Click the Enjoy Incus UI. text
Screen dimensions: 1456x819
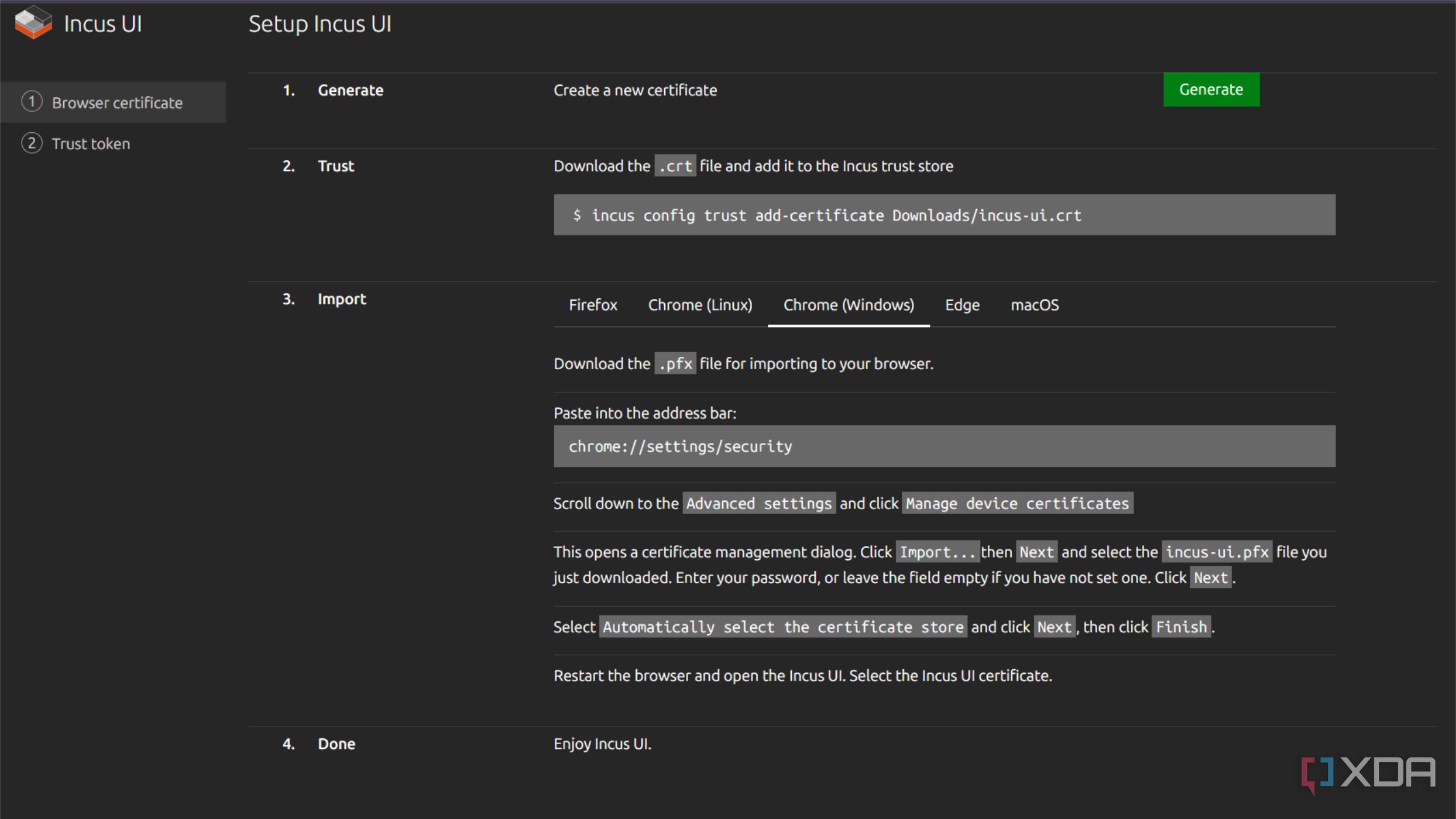click(x=602, y=744)
